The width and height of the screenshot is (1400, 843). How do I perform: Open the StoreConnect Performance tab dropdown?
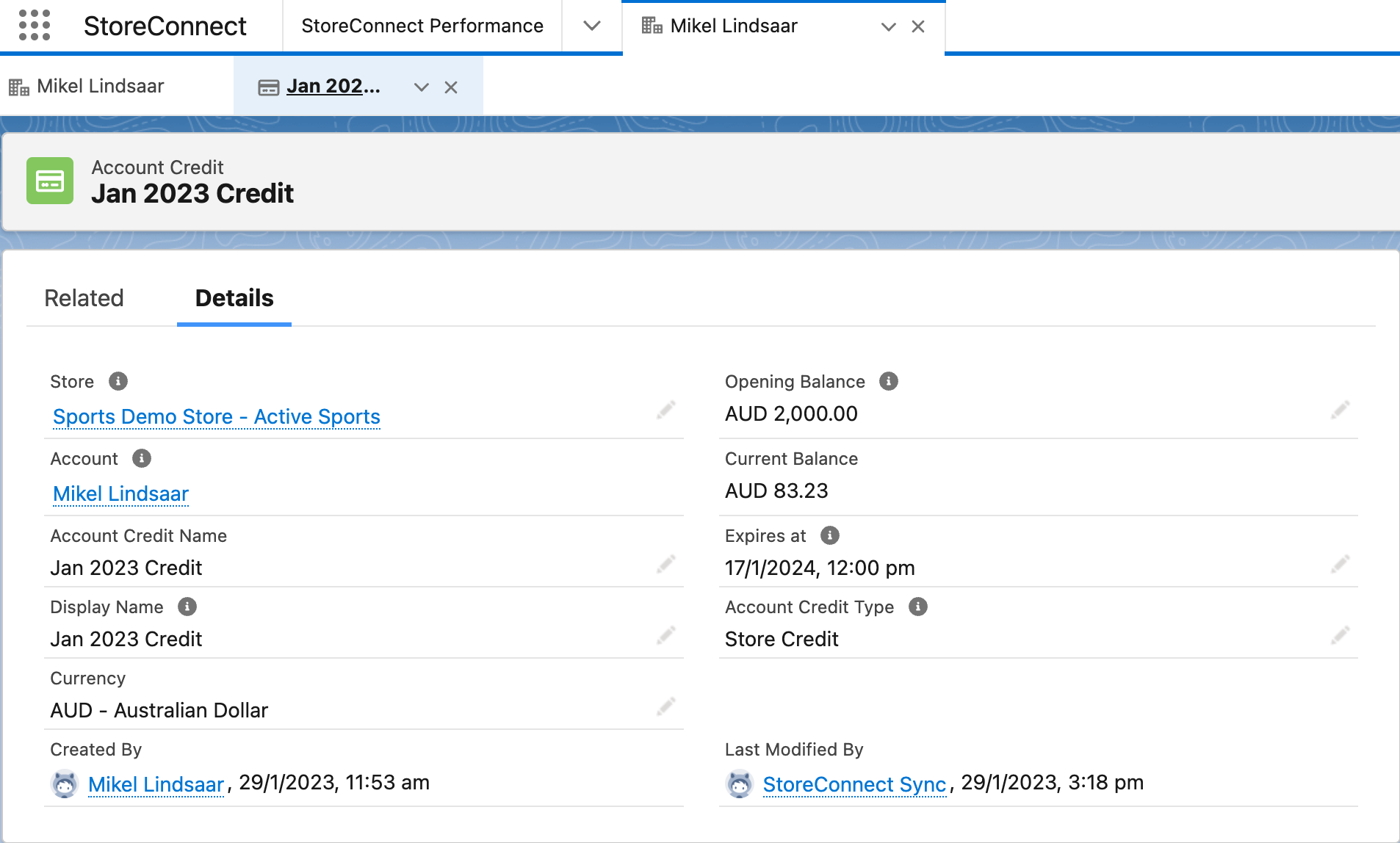click(591, 25)
